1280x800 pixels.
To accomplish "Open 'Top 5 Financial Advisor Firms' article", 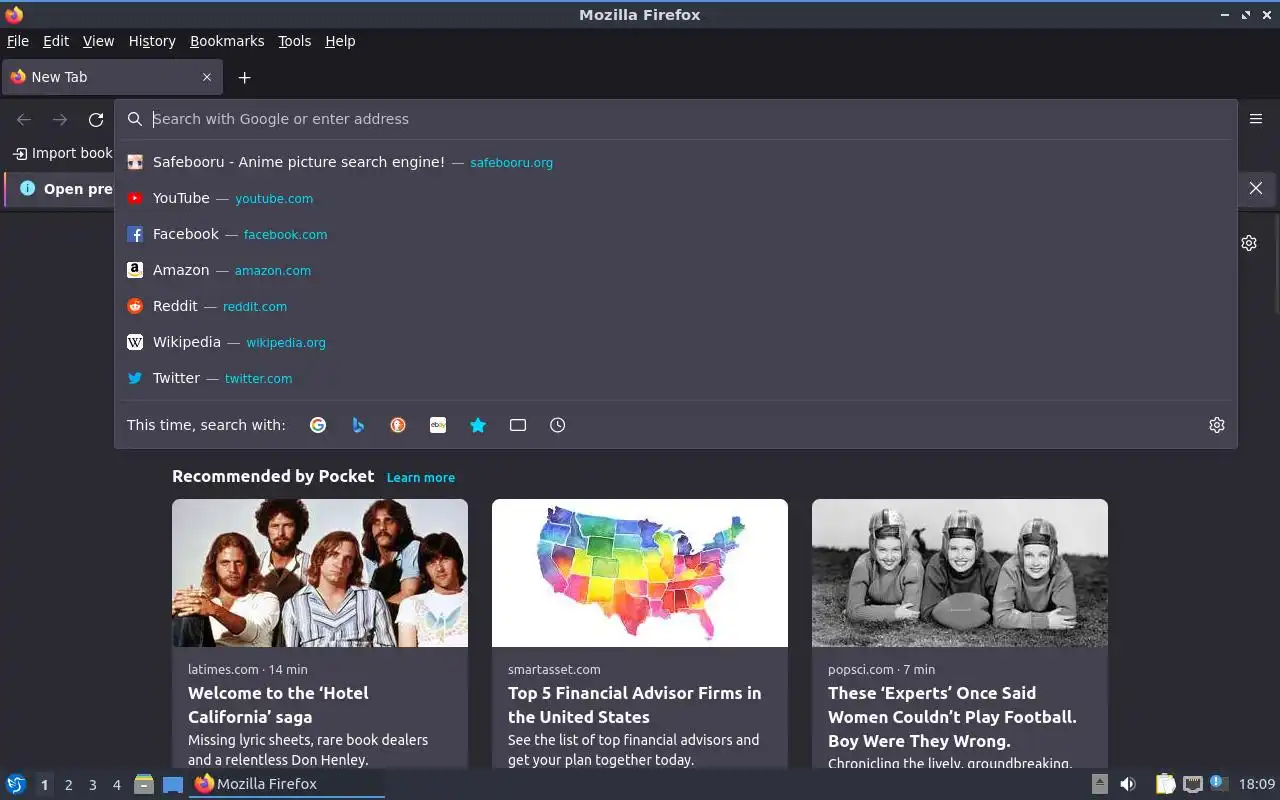I will point(634,705).
